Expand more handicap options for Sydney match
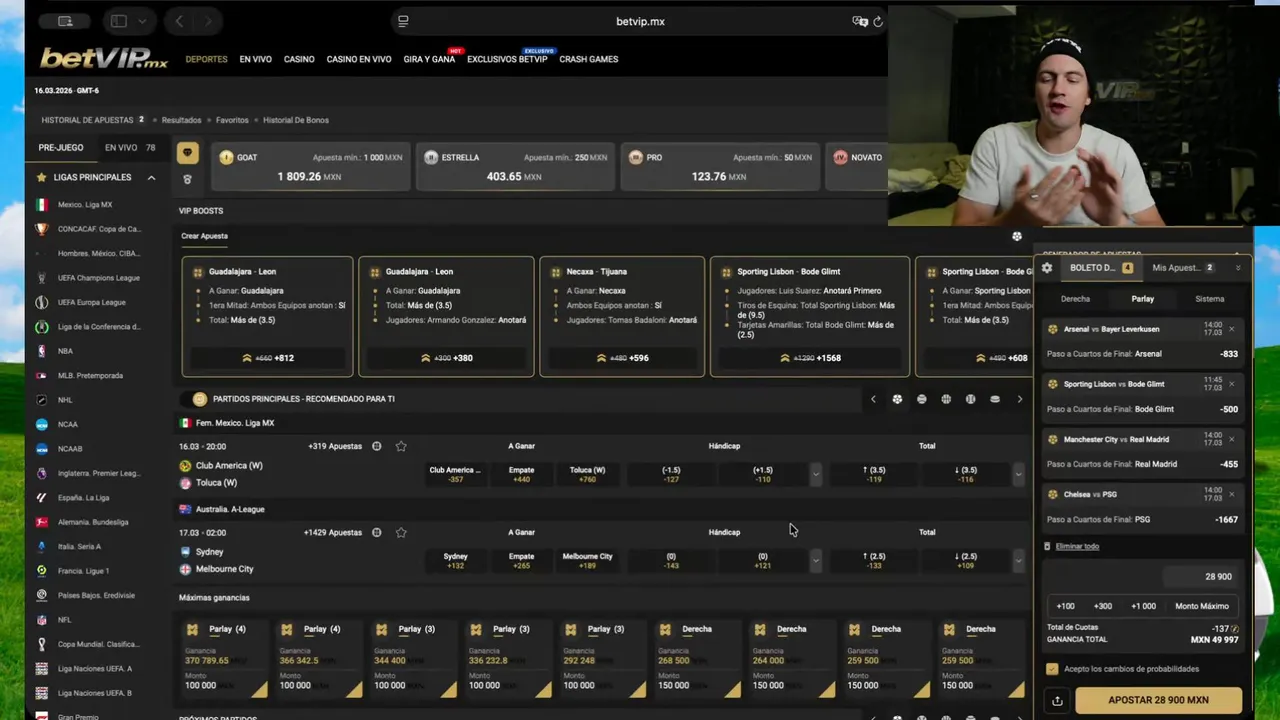Image resolution: width=1280 pixels, height=720 pixels. coord(815,561)
